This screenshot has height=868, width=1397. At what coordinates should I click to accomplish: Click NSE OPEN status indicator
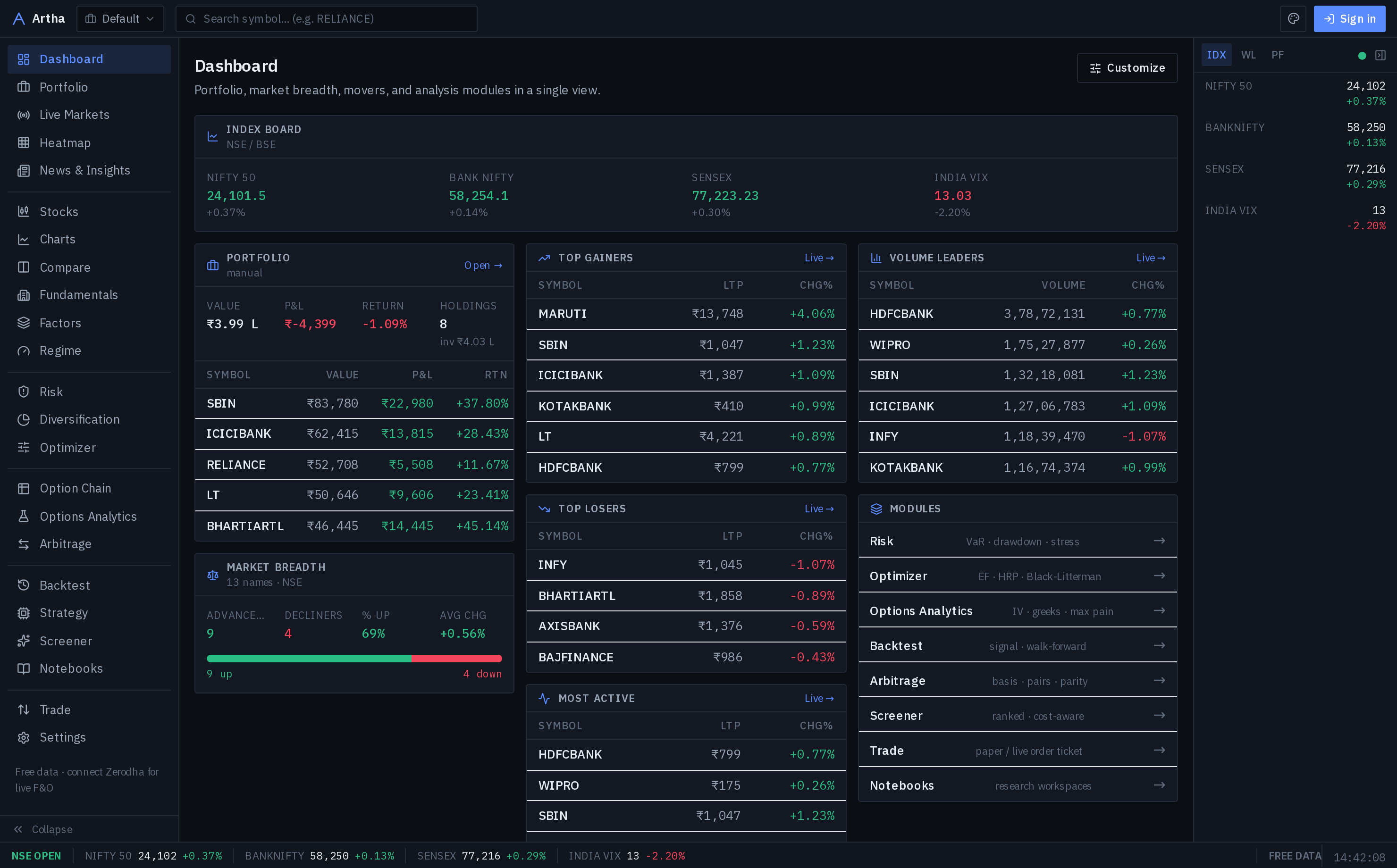point(36,856)
